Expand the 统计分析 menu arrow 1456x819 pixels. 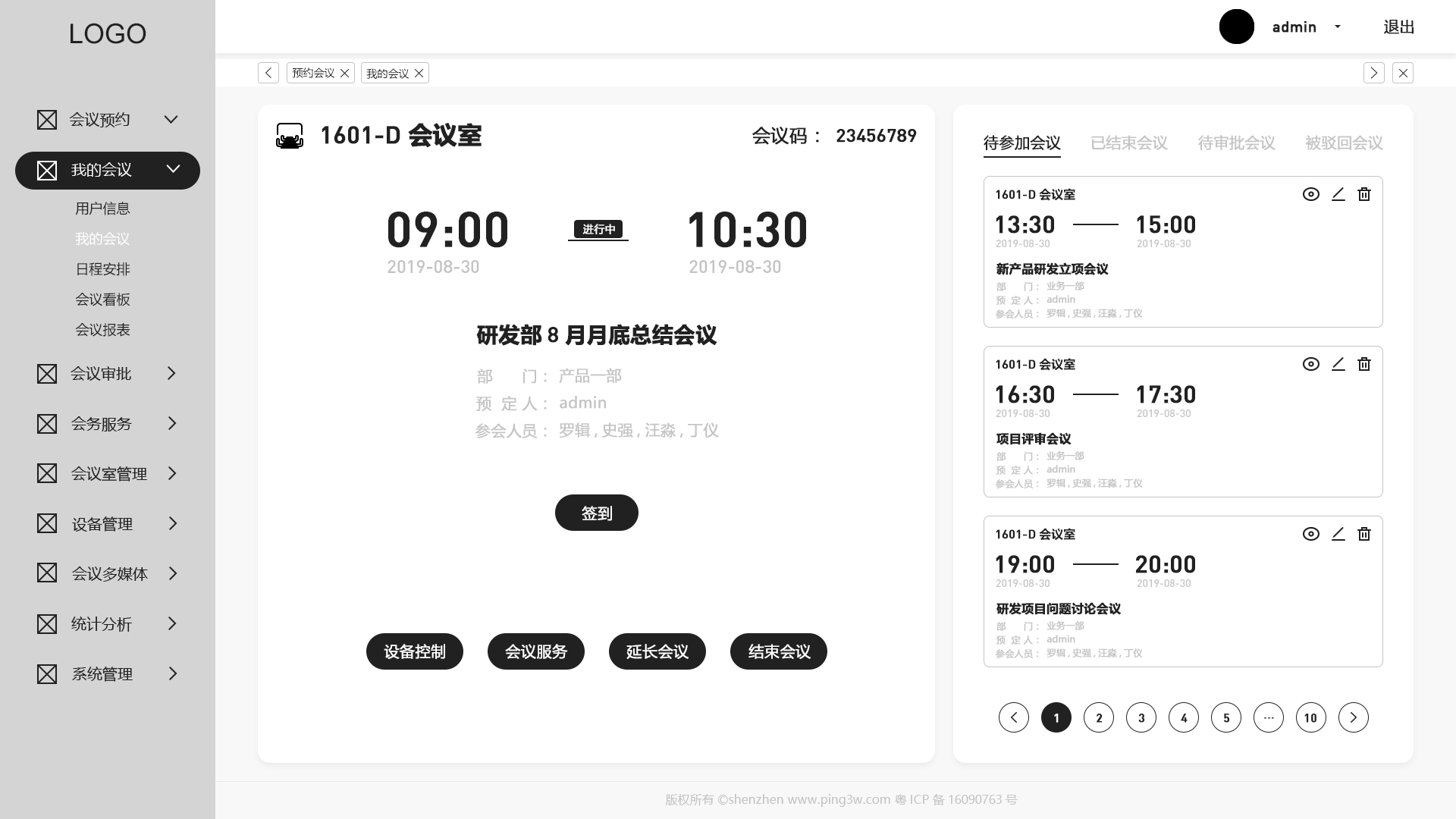point(172,623)
